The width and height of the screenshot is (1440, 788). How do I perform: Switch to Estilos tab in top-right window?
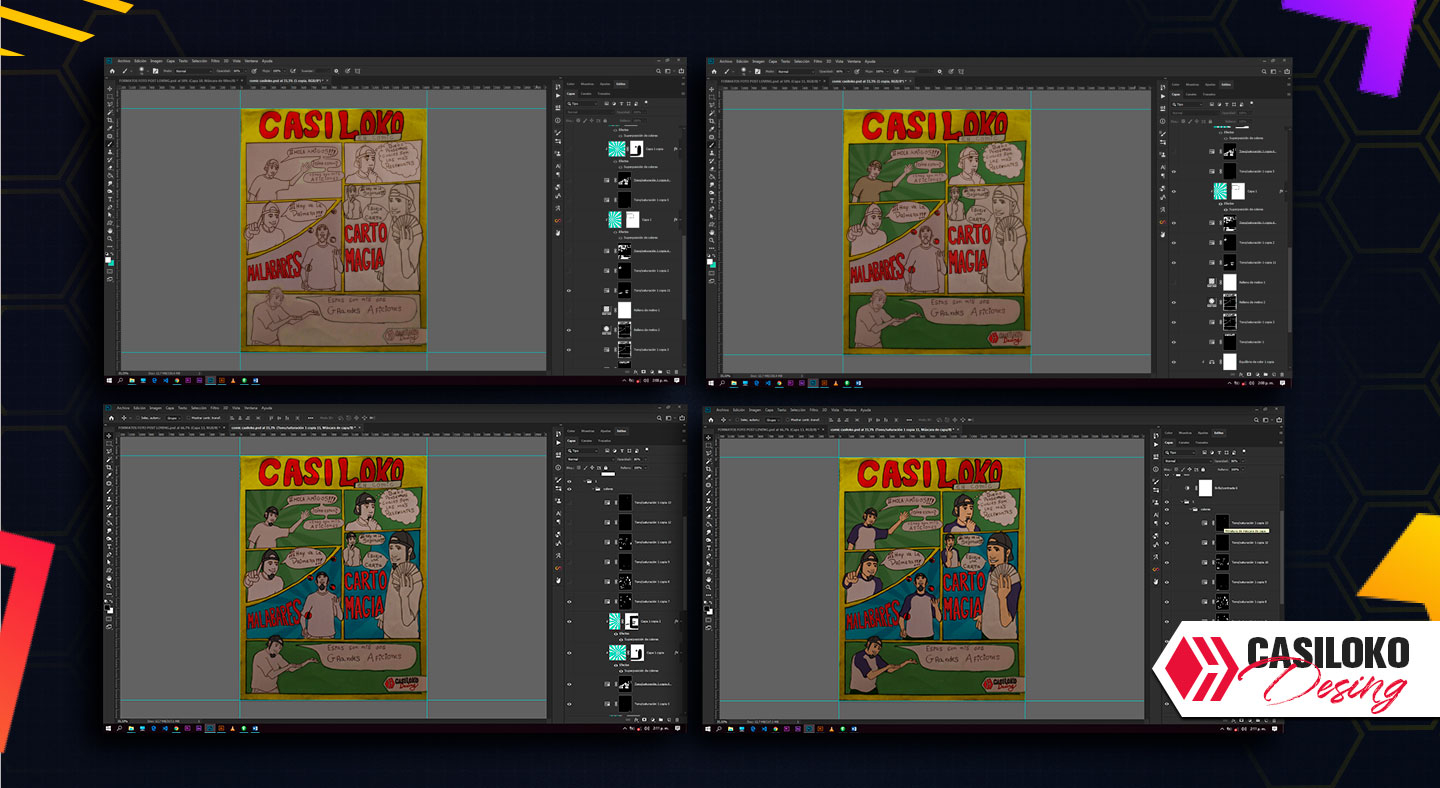click(1226, 85)
